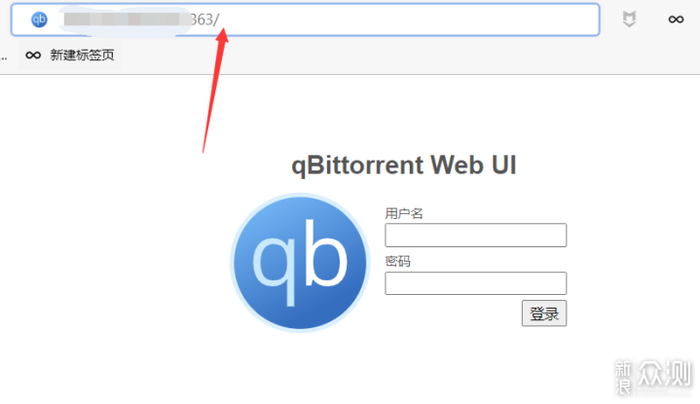Focus the 用户名 username input field

tap(476, 235)
